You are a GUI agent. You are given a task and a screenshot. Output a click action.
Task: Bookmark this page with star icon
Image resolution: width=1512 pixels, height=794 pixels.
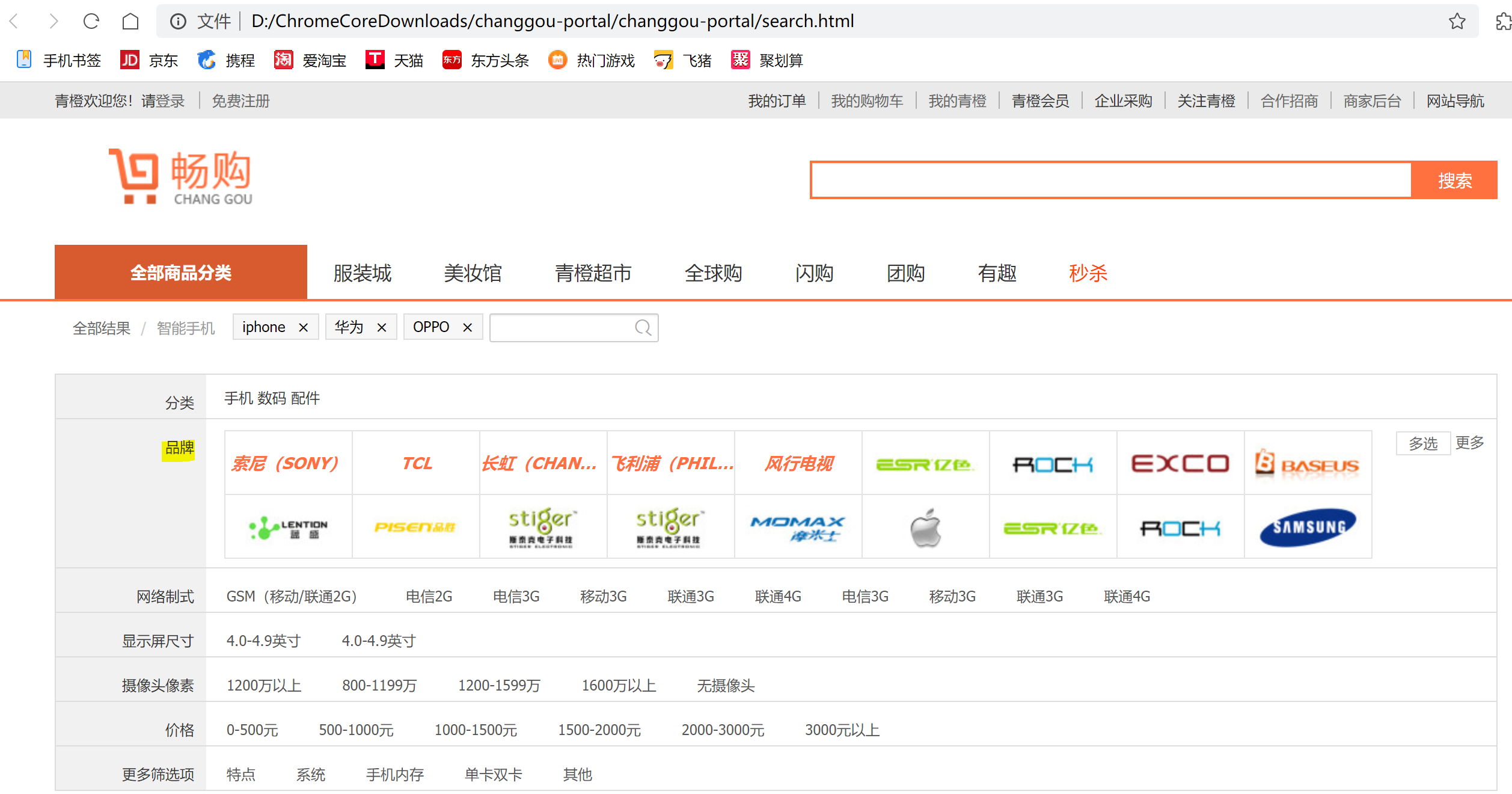[x=1457, y=22]
